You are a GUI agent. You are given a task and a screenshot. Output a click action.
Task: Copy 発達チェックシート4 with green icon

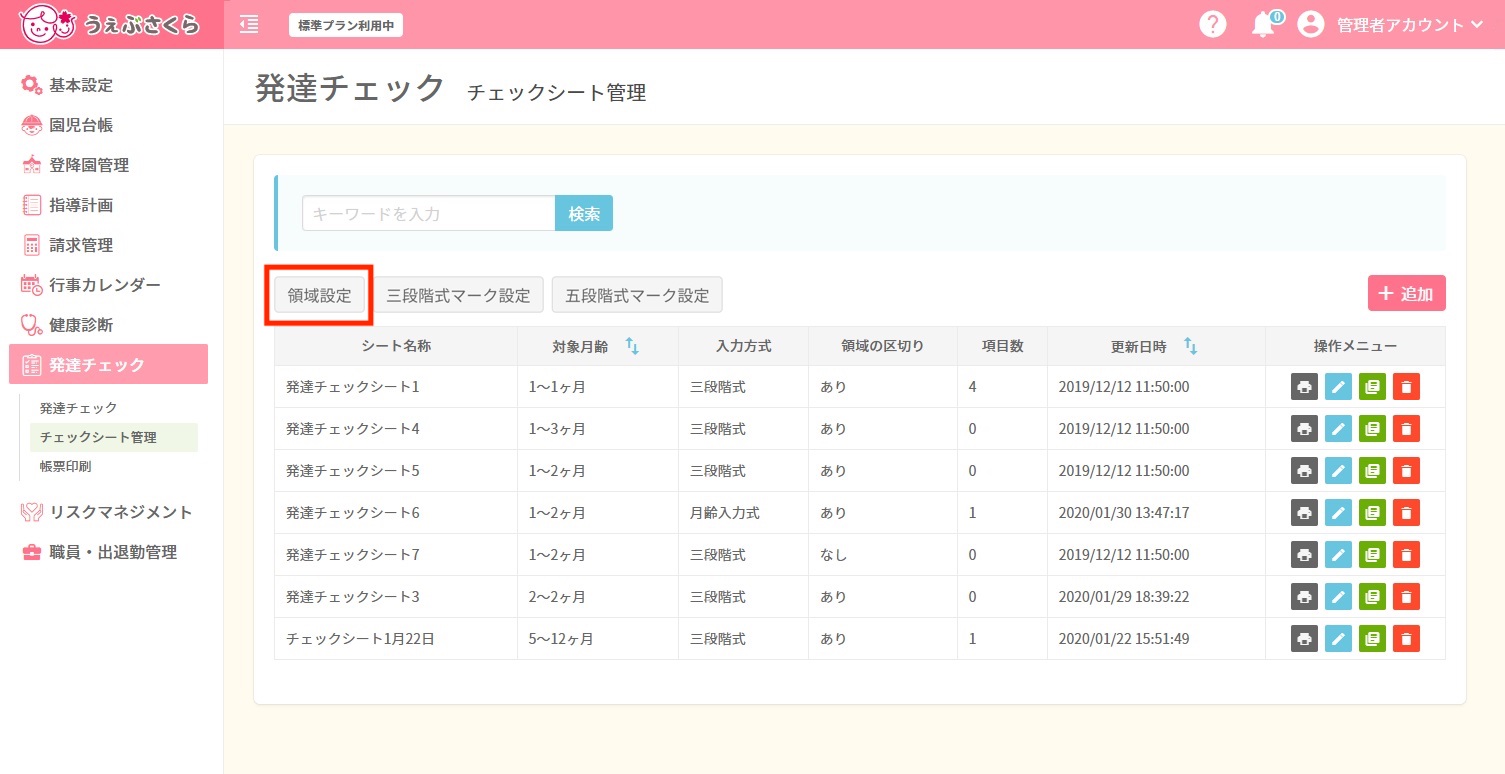tap(1372, 429)
